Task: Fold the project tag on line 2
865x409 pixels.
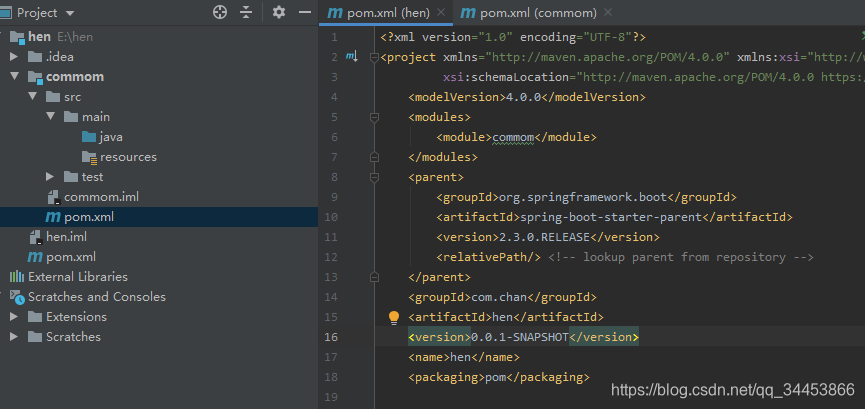Action: [x=375, y=57]
